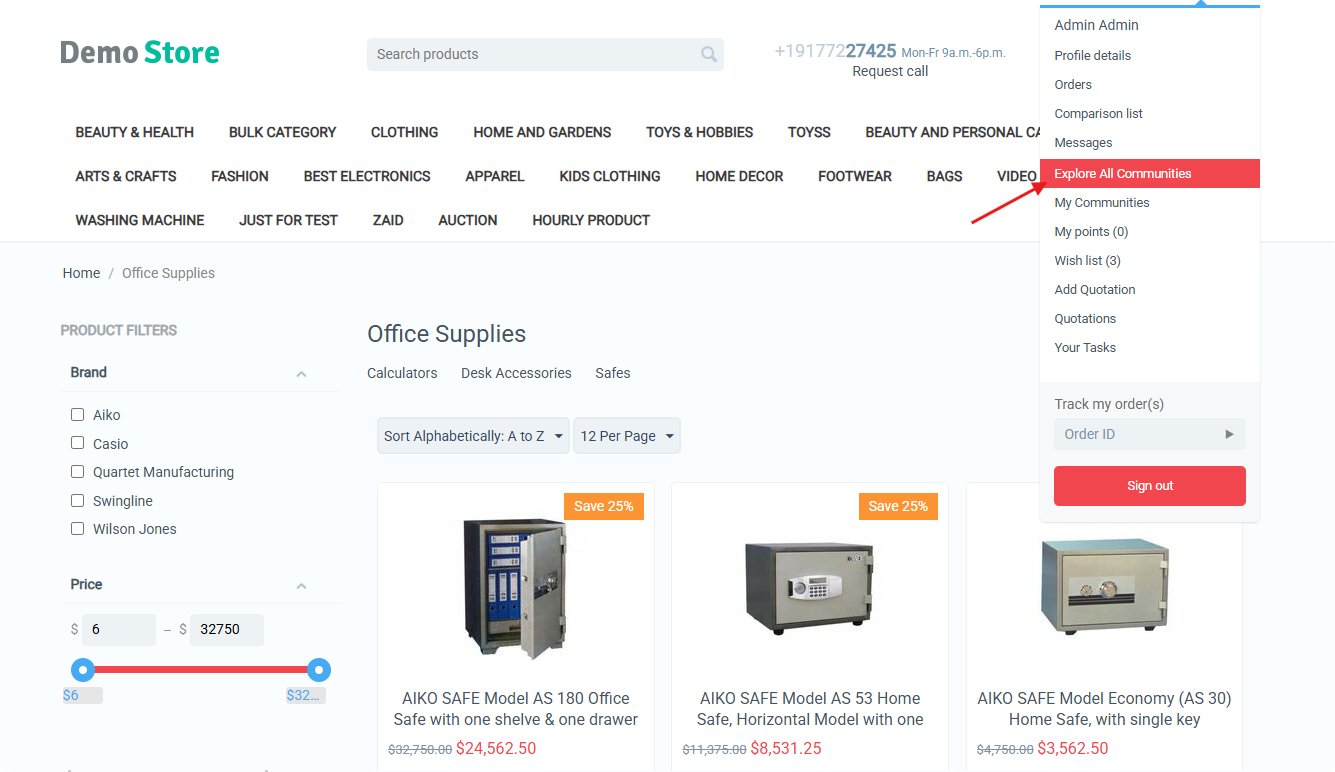This screenshot has width=1335, height=772.
Task: Follow the Request call link
Action: pos(890,71)
